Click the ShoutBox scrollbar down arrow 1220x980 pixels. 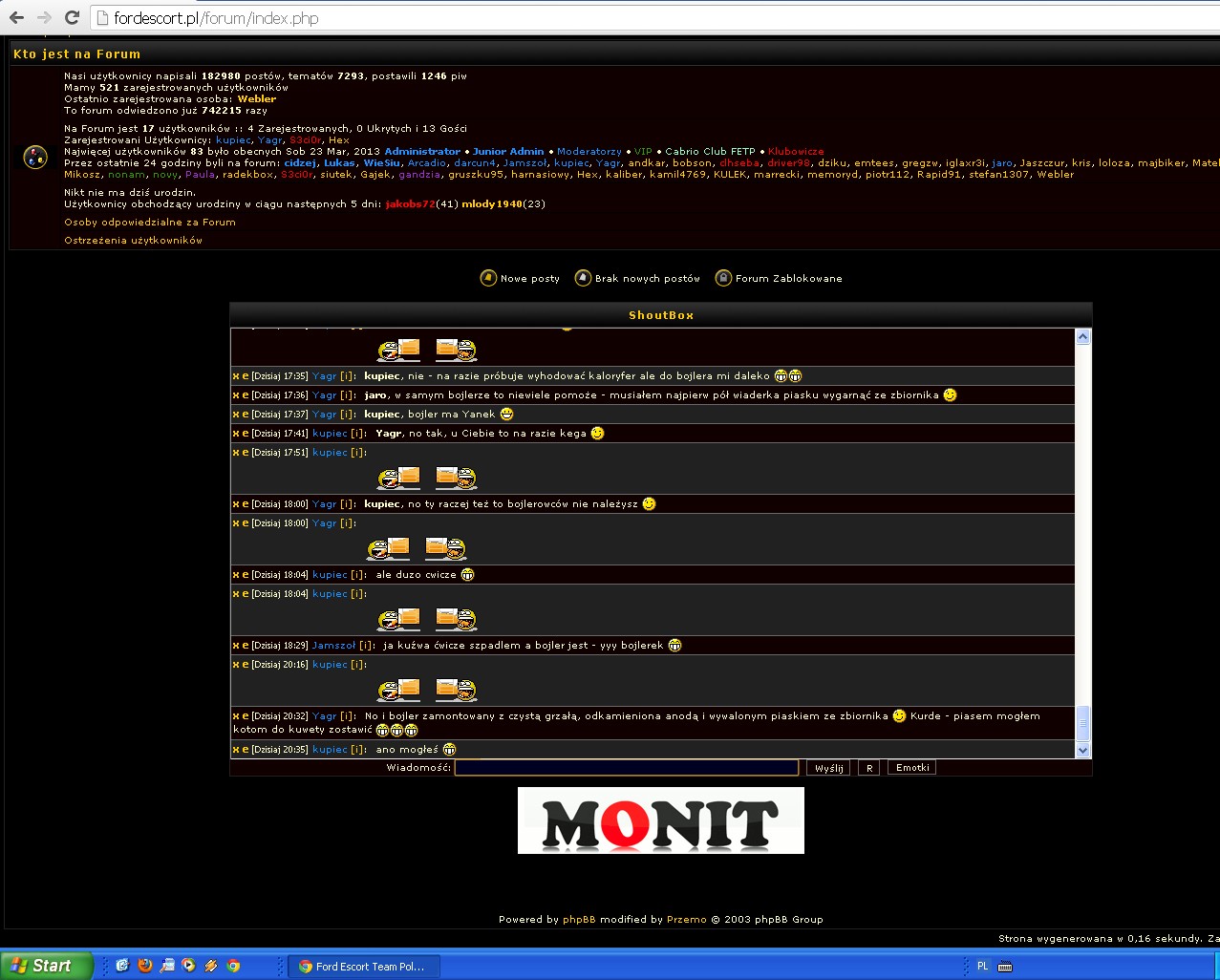[x=1082, y=751]
